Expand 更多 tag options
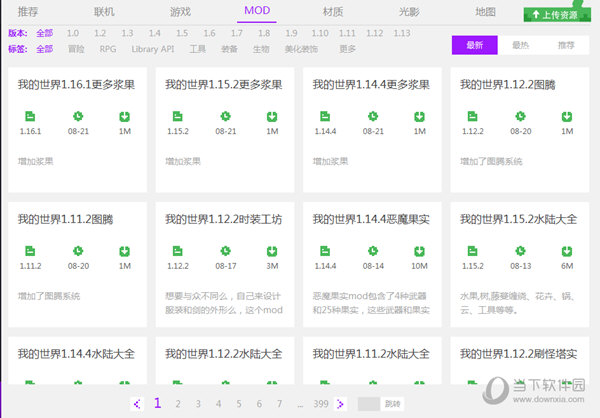Image resolution: width=600 pixels, height=418 pixels. tap(347, 48)
